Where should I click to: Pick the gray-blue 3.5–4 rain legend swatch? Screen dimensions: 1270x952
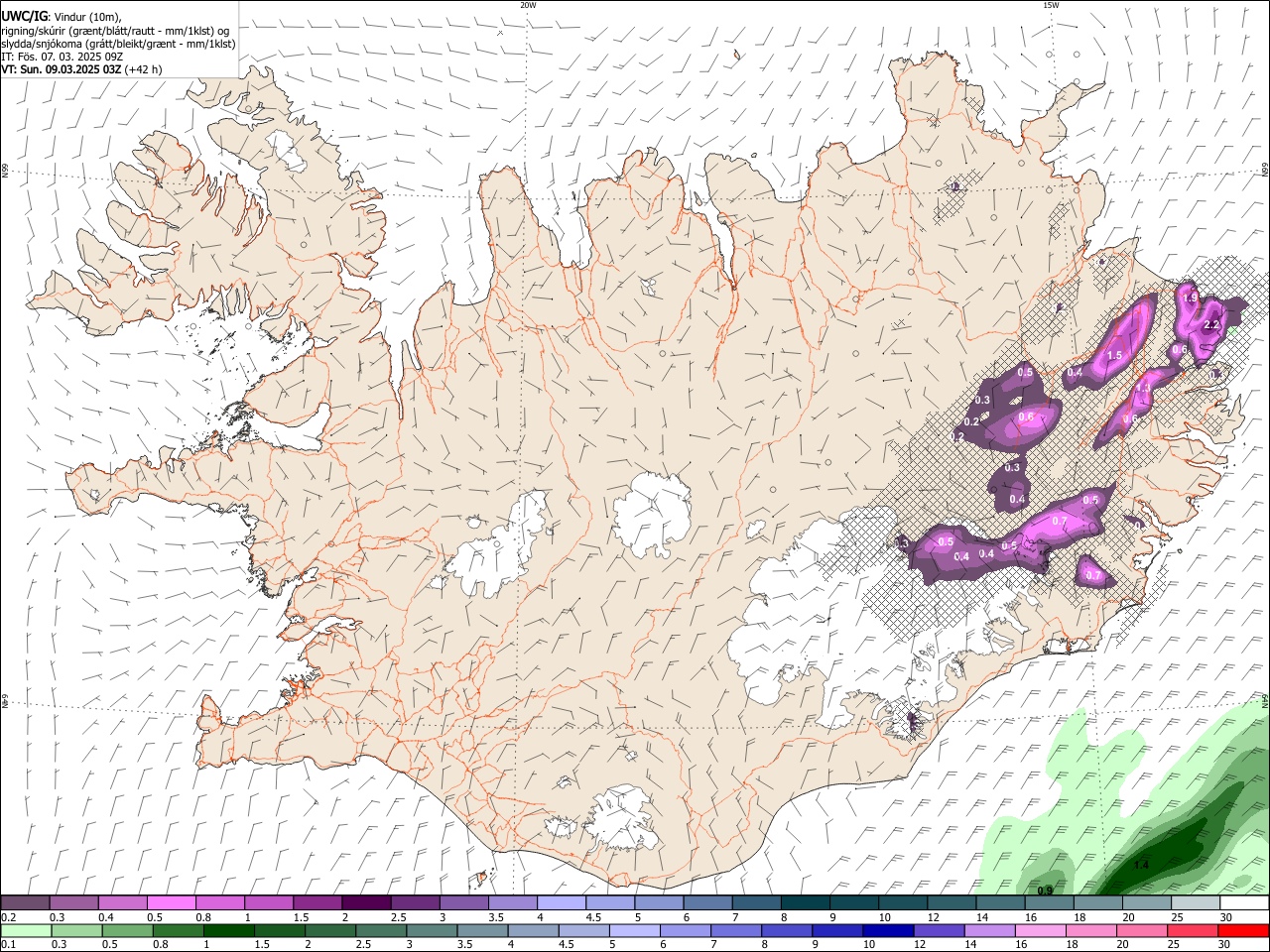[482, 930]
